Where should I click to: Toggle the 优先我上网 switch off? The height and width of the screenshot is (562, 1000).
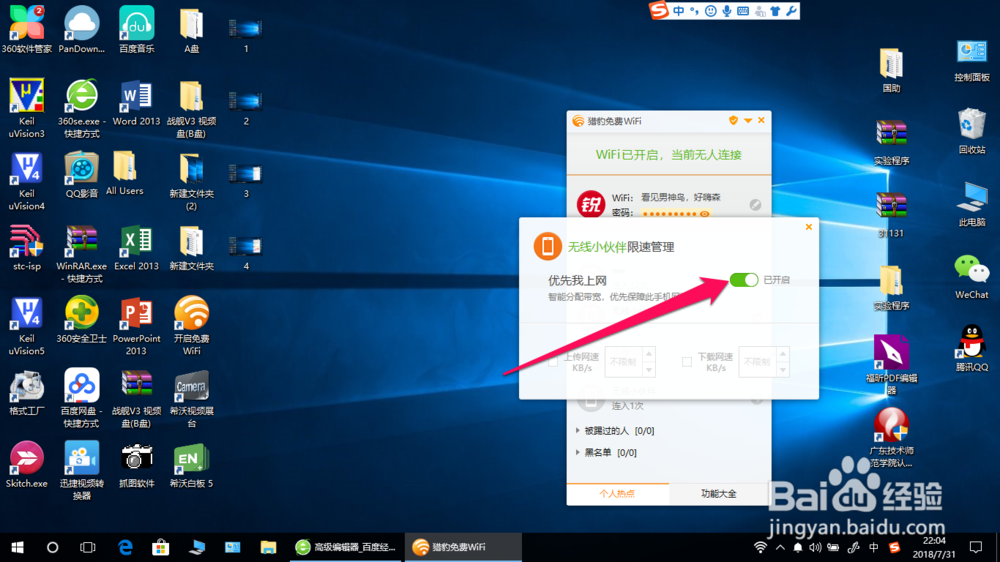pyautogui.click(x=744, y=280)
